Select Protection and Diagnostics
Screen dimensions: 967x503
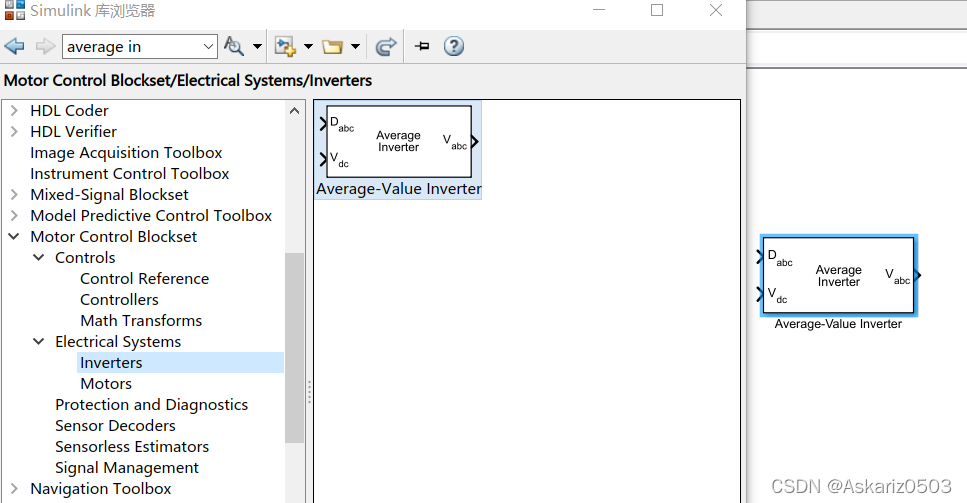pos(151,404)
